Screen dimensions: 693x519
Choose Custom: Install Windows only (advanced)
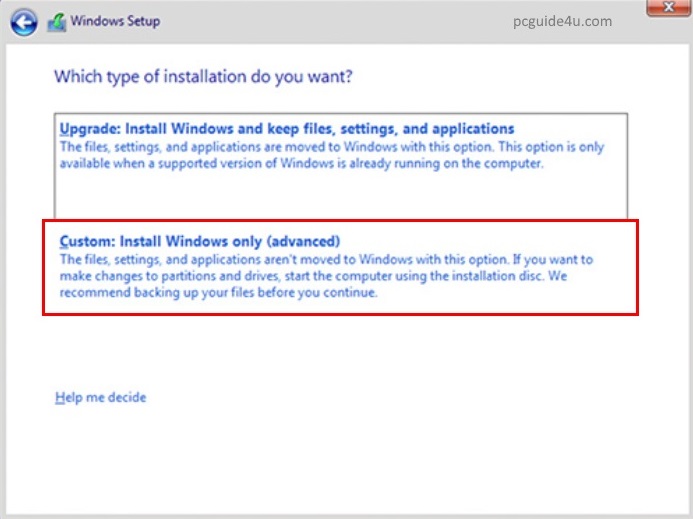tap(200, 241)
